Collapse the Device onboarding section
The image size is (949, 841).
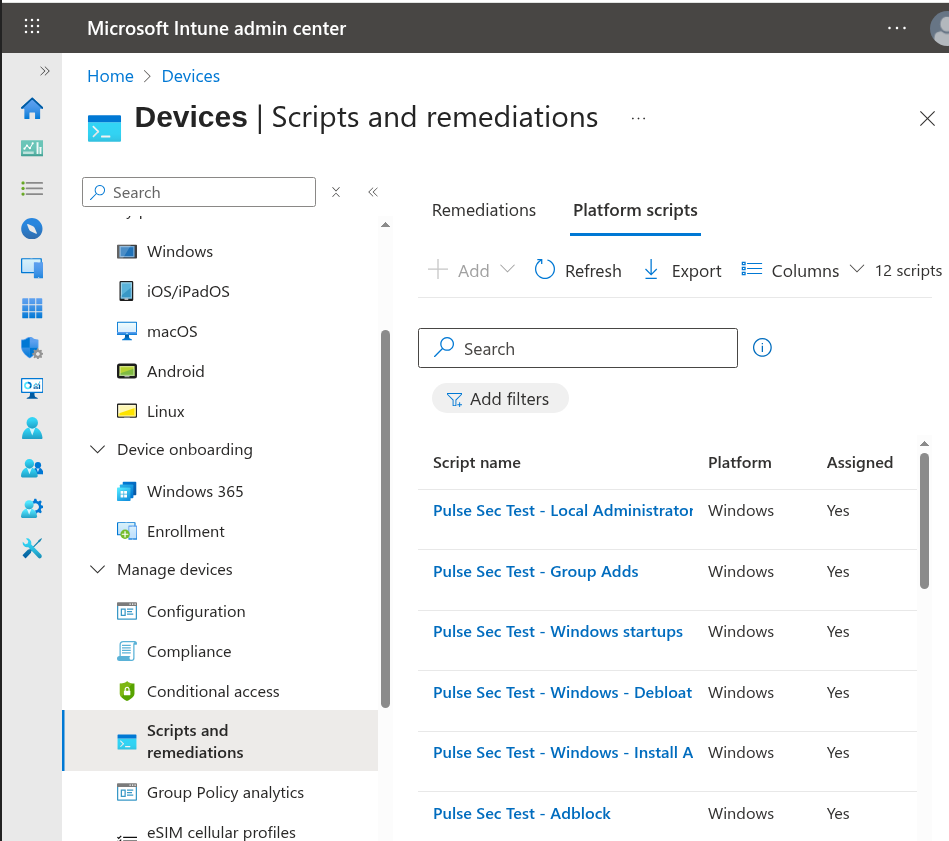click(98, 450)
